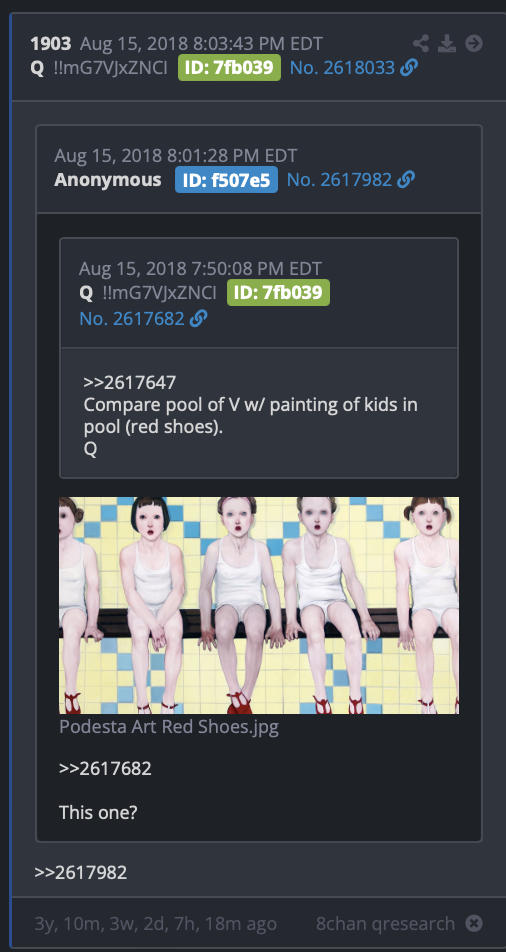Viewport: 506px width, 952px height.
Task: Click the >>2617982 reference at bottom
Action: [x=81, y=872]
